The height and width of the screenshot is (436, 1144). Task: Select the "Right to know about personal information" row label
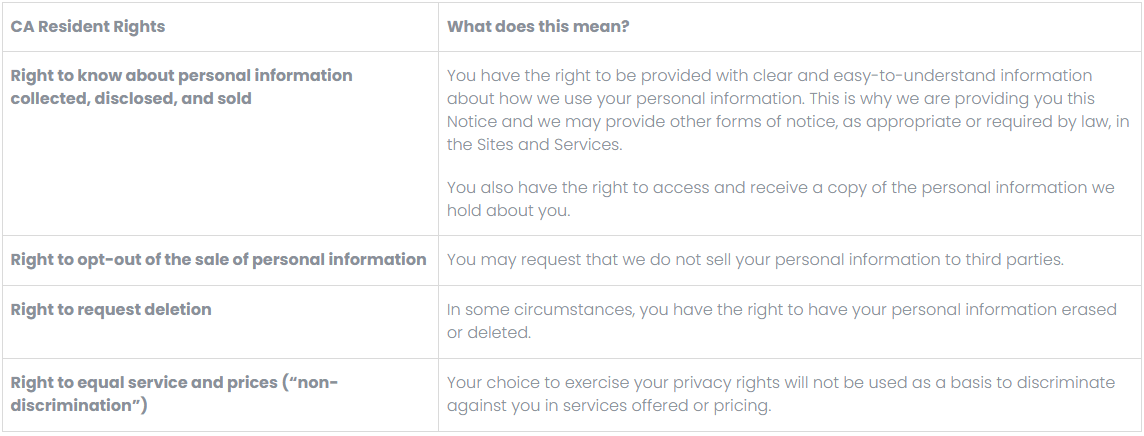181,76
